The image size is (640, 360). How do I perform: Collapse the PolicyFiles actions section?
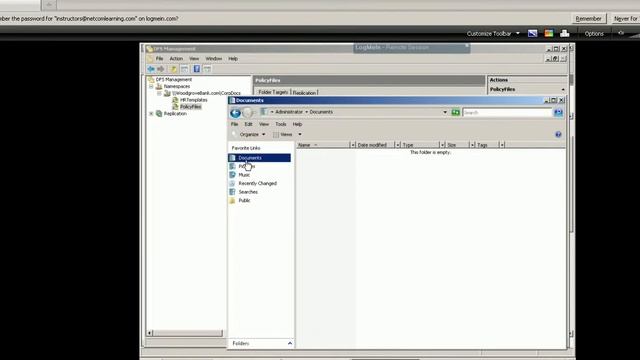[x=563, y=89]
